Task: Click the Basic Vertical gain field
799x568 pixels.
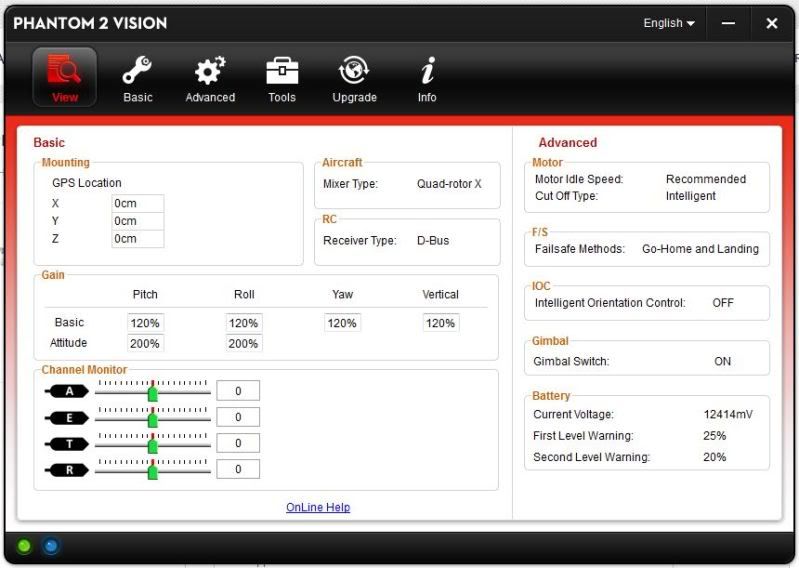Action: tap(440, 323)
